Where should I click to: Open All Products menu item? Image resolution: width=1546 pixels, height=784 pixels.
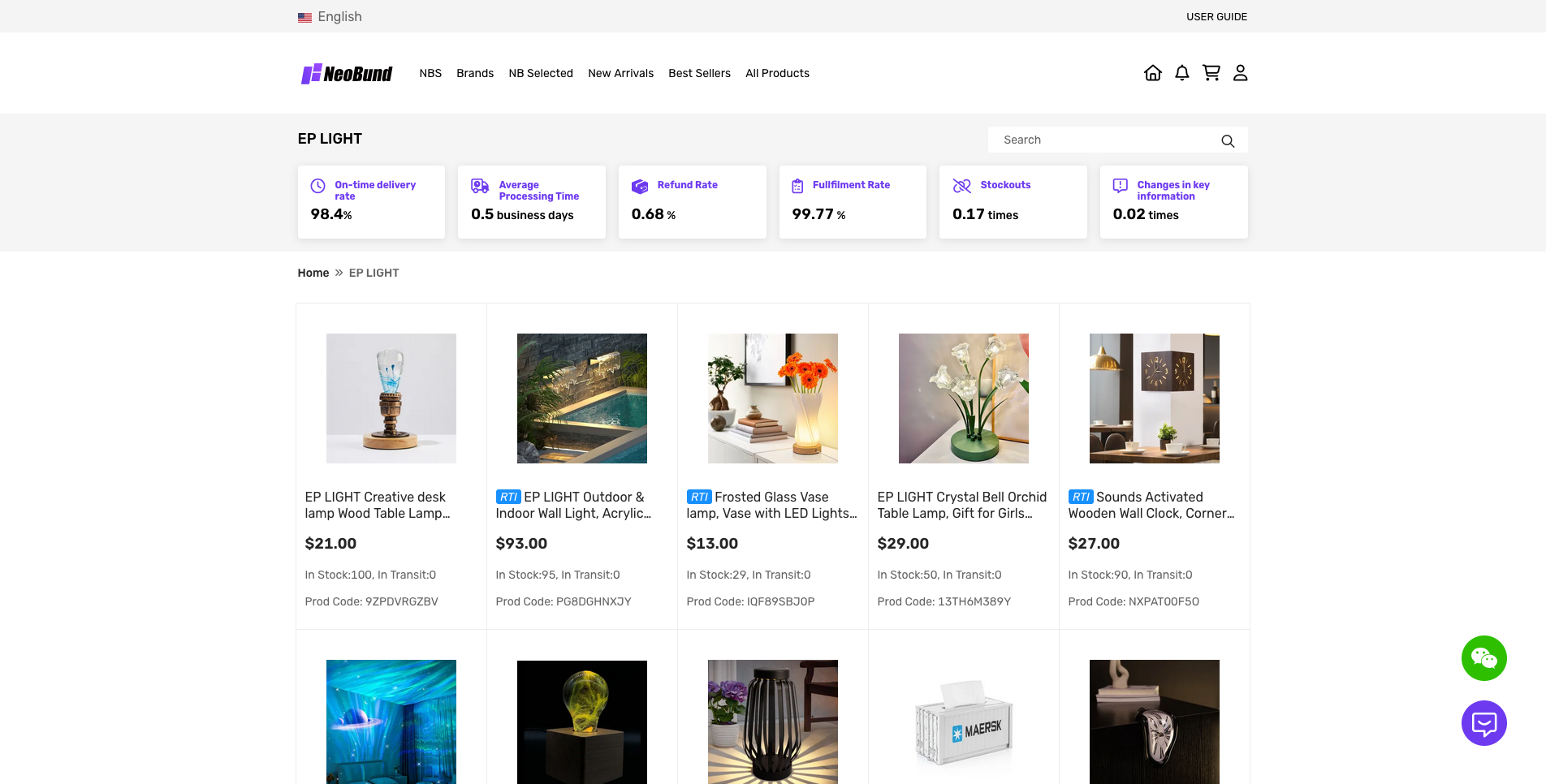tap(777, 73)
